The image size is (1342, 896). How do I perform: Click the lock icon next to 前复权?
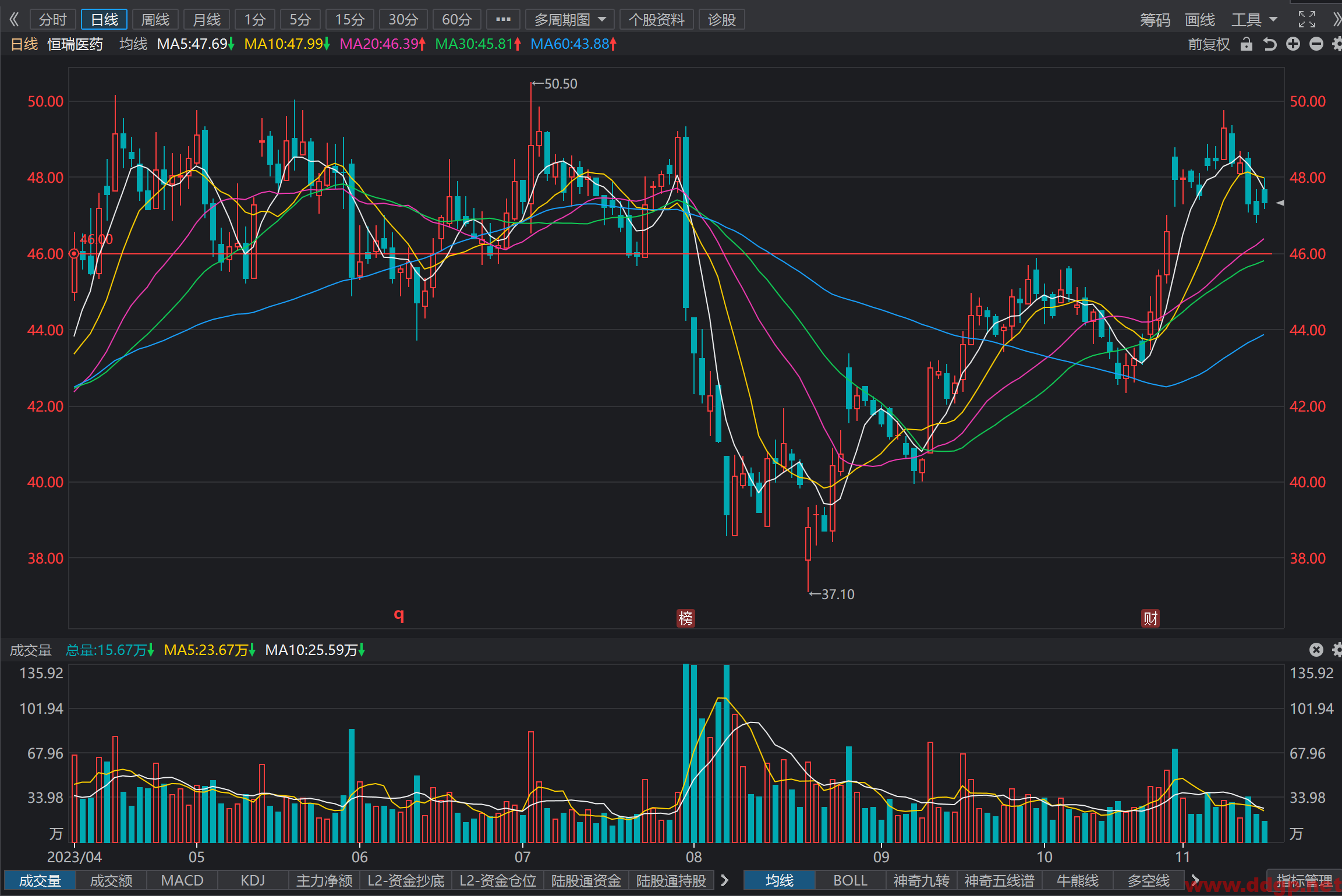[1246, 44]
